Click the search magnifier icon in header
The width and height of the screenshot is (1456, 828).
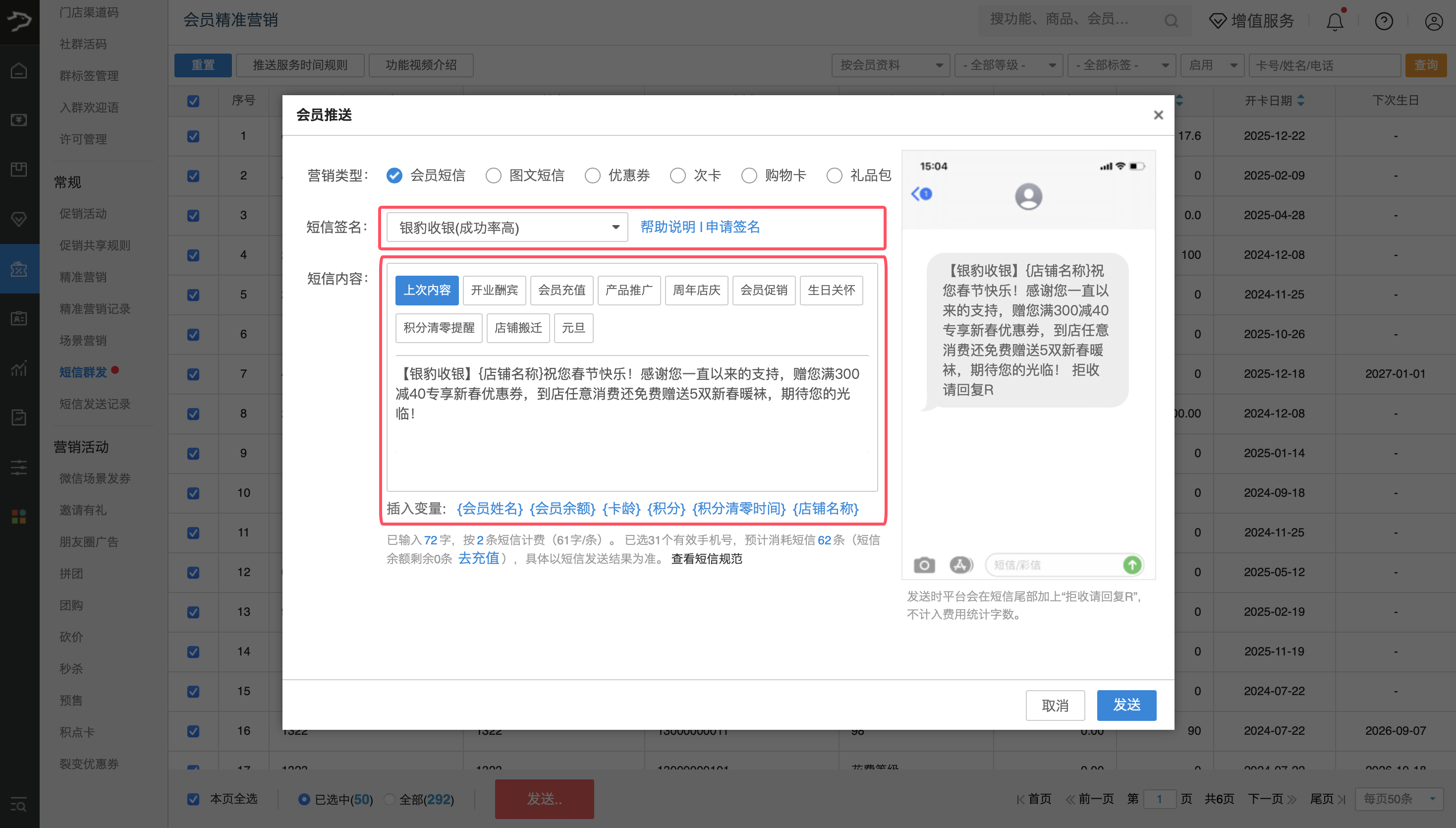point(1171,21)
